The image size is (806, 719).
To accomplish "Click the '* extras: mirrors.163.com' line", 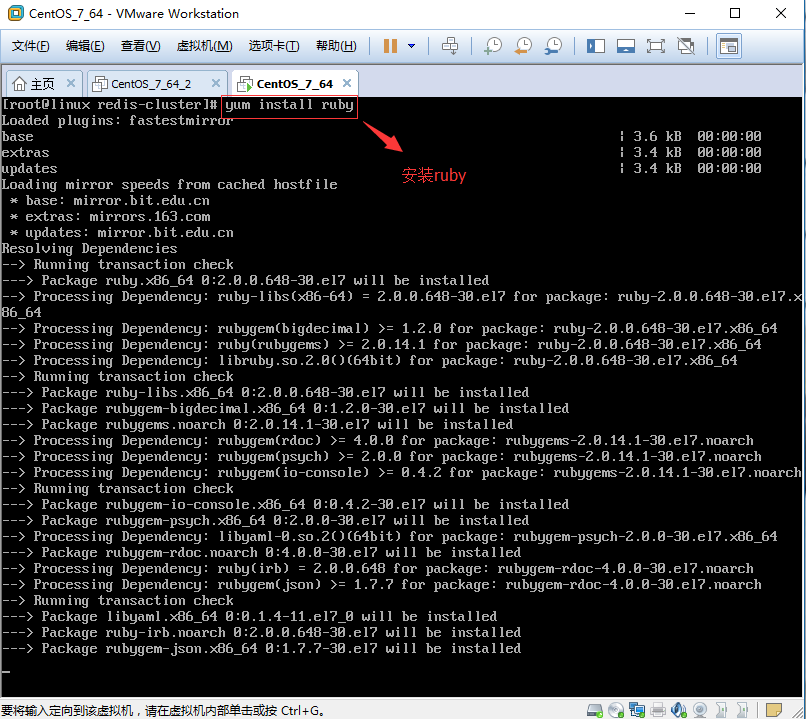I will coord(110,217).
